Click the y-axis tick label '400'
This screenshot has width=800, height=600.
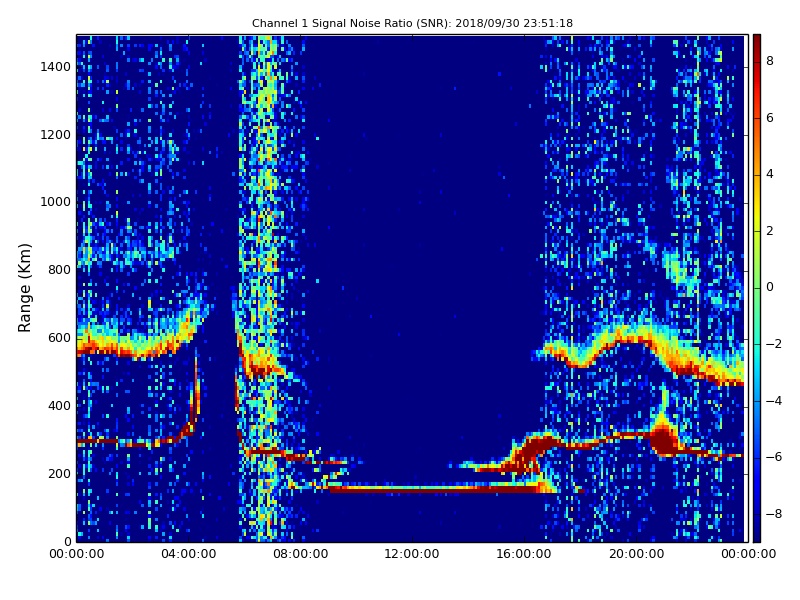60,406
